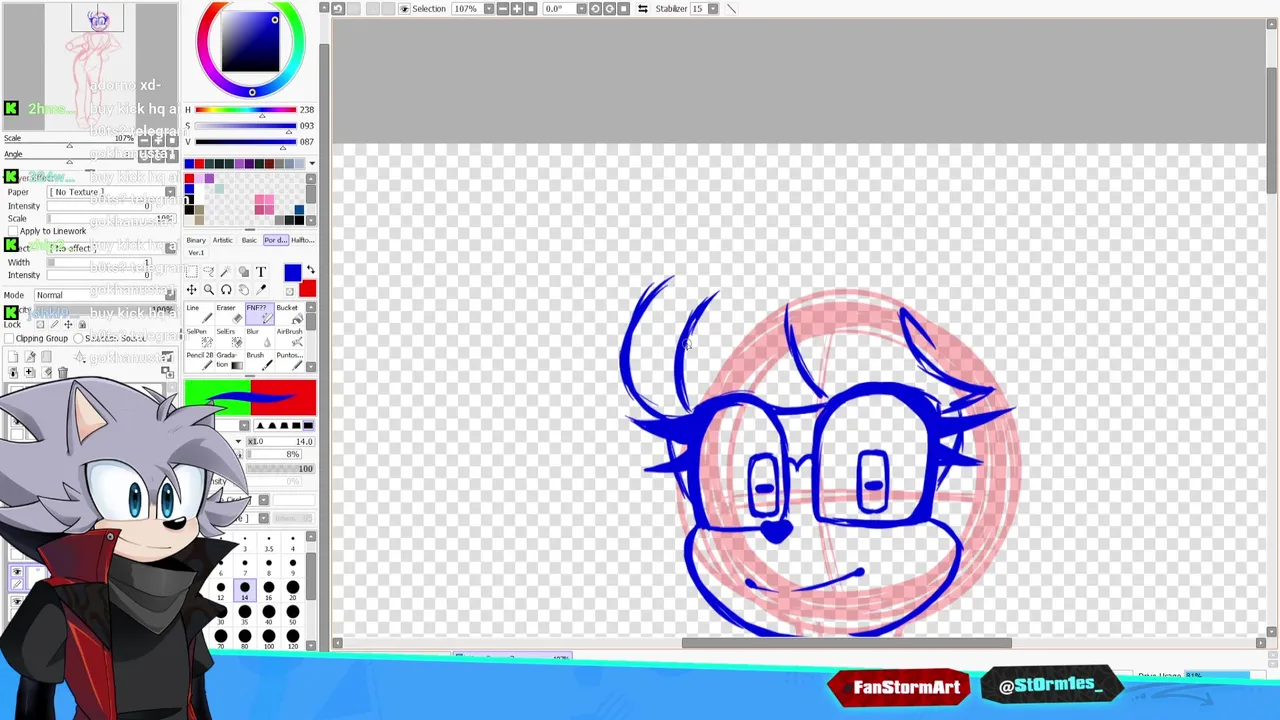Switch to the Artistic brush tab
The width and height of the screenshot is (1280, 720).
point(223,240)
